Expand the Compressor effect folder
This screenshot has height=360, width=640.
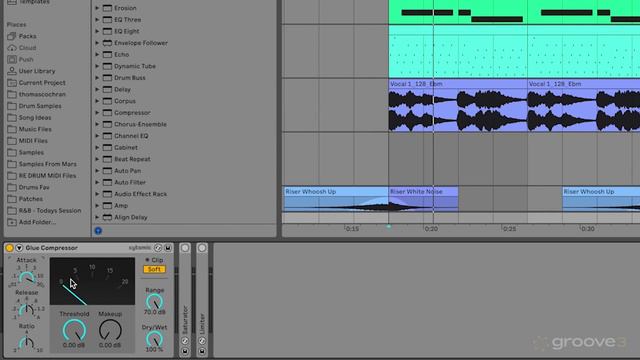point(97,113)
